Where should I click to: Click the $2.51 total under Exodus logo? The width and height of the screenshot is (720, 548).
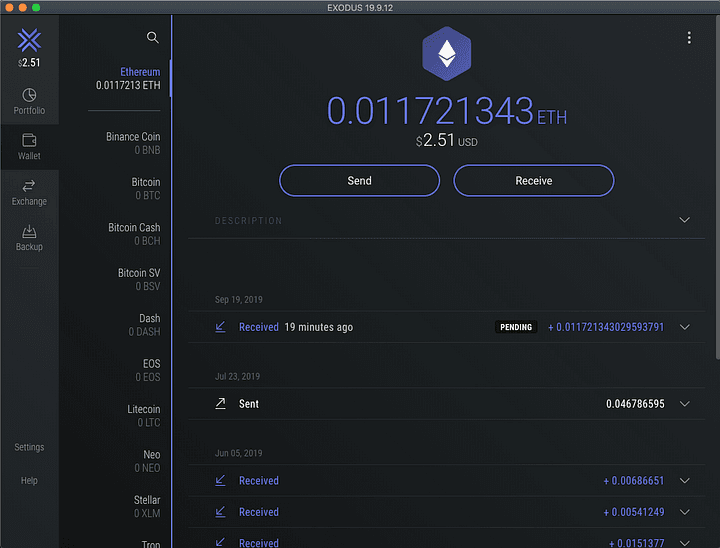pos(29,62)
